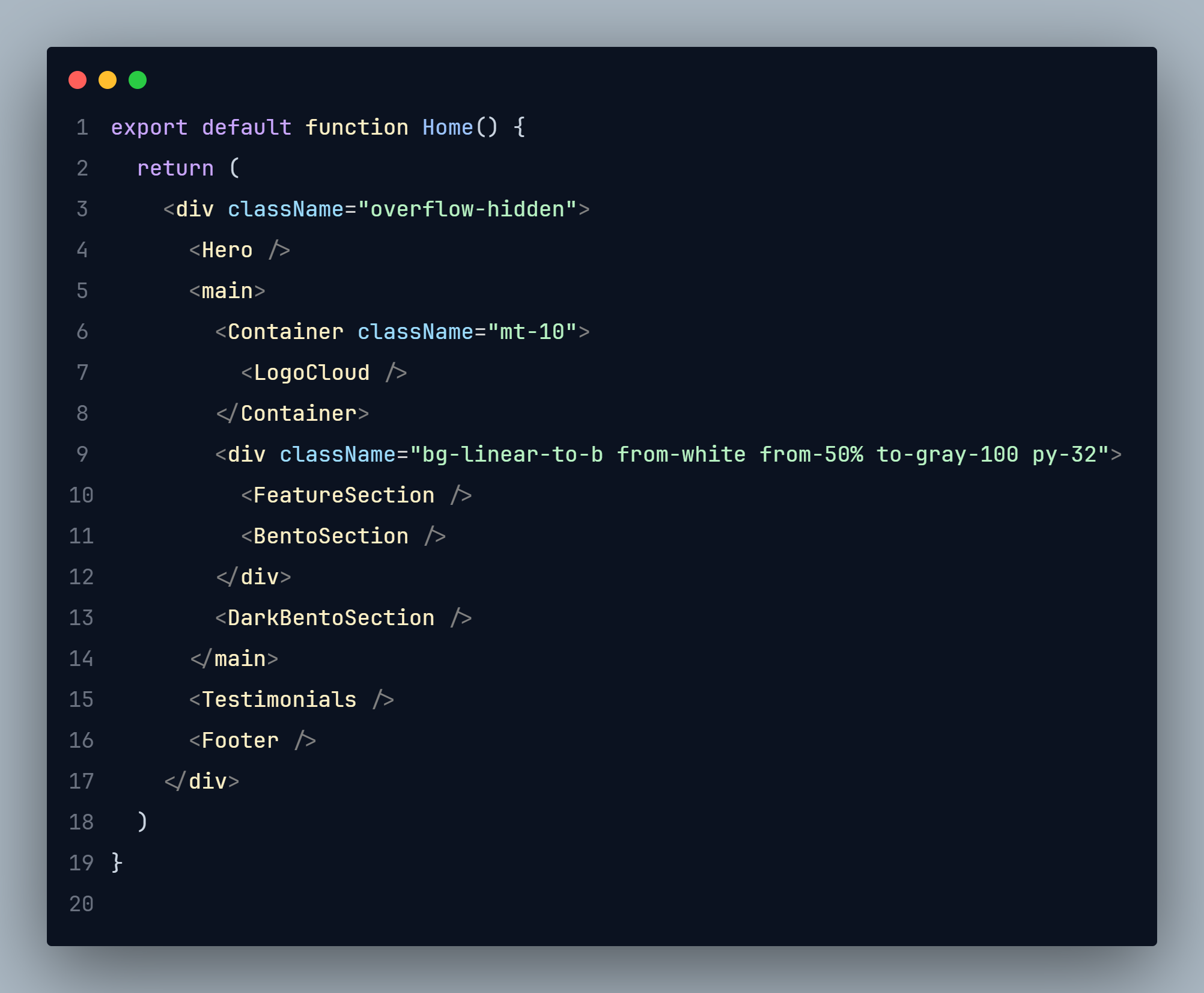Click the Footer component tag
Image resolution: width=1204 pixels, height=993 pixels.
240,741
